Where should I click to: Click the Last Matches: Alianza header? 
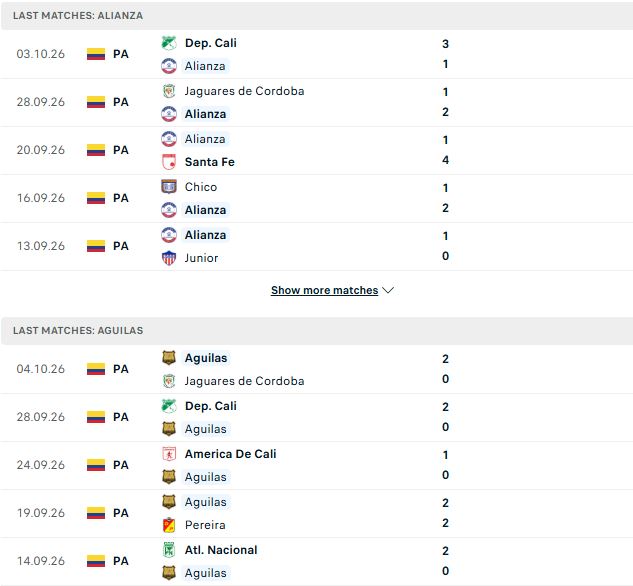pyautogui.click(x=316, y=16)
